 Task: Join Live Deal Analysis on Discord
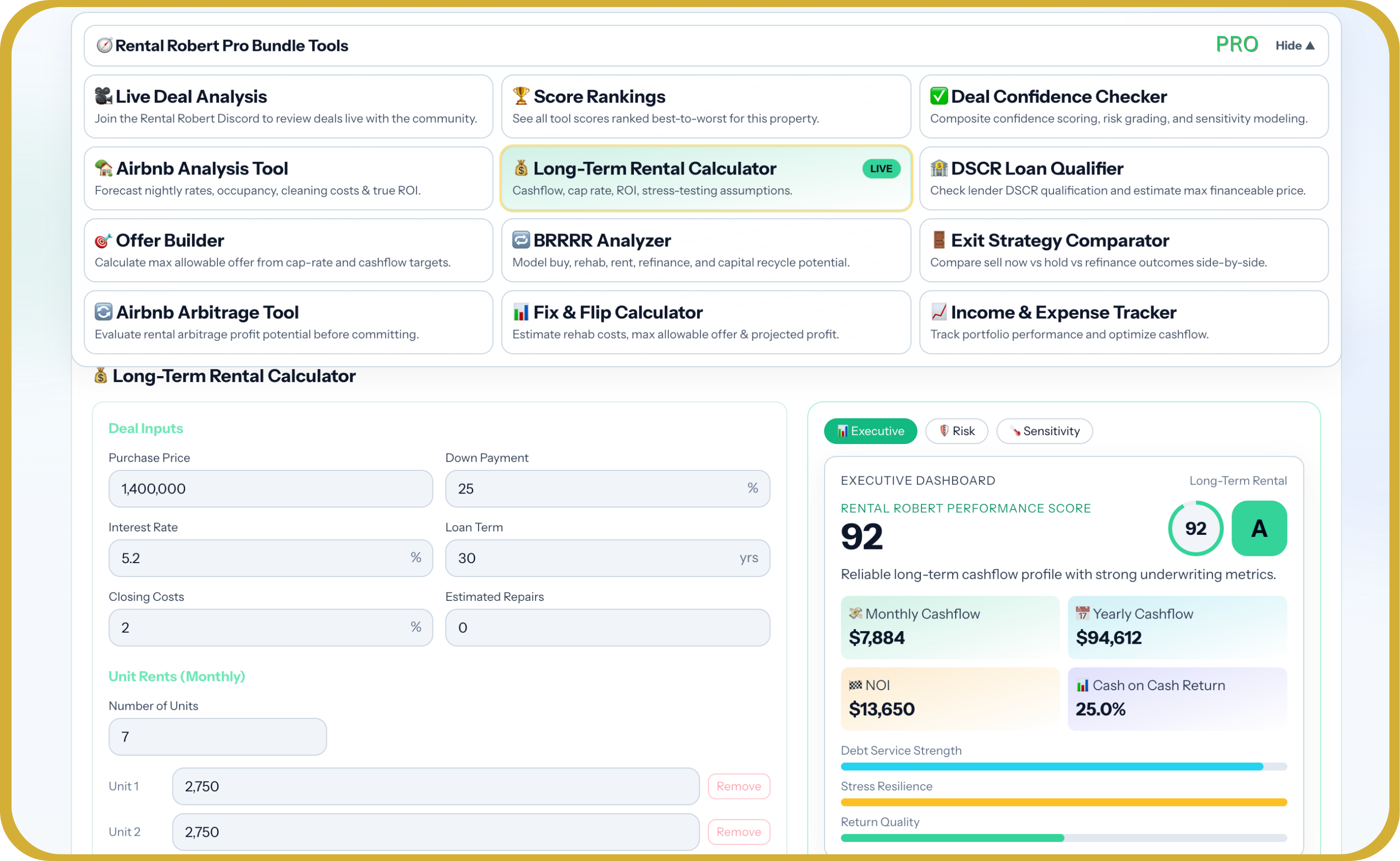pos(287,106)
